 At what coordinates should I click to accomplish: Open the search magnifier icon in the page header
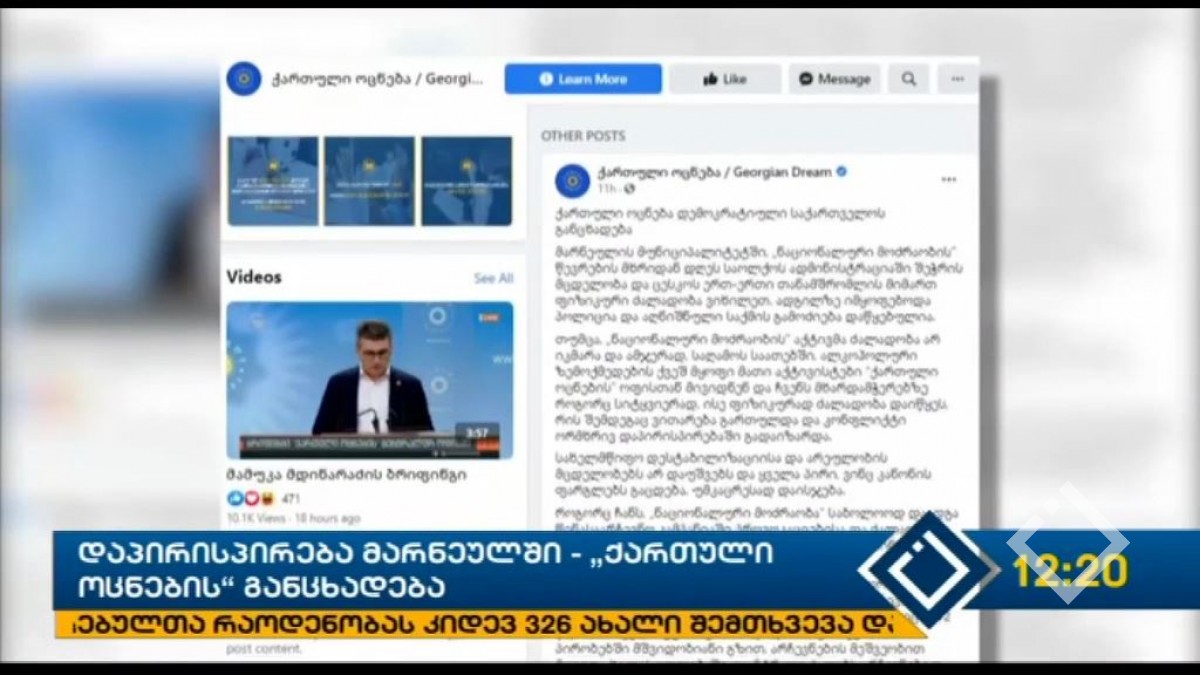click(x=908, y=79)
